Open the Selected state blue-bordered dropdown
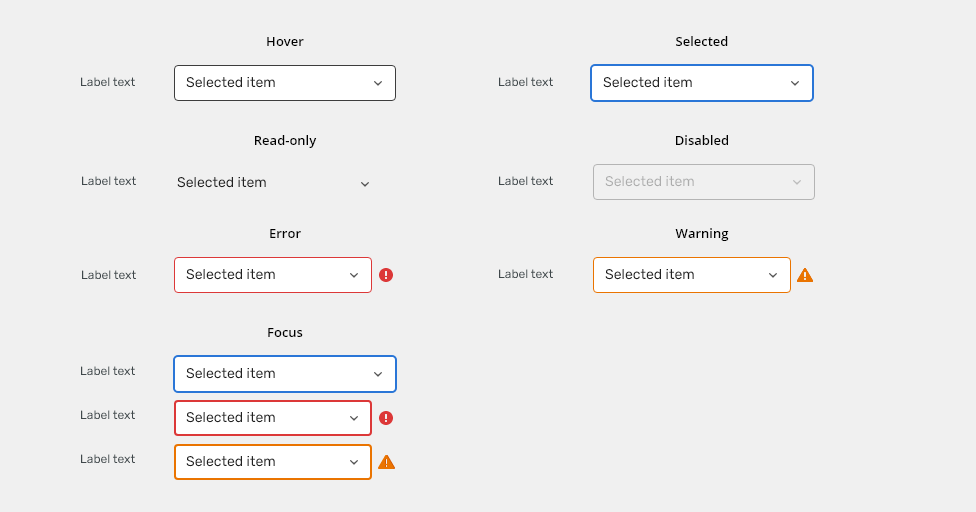The height and width of the screenshot is (512, 976). 702,83
